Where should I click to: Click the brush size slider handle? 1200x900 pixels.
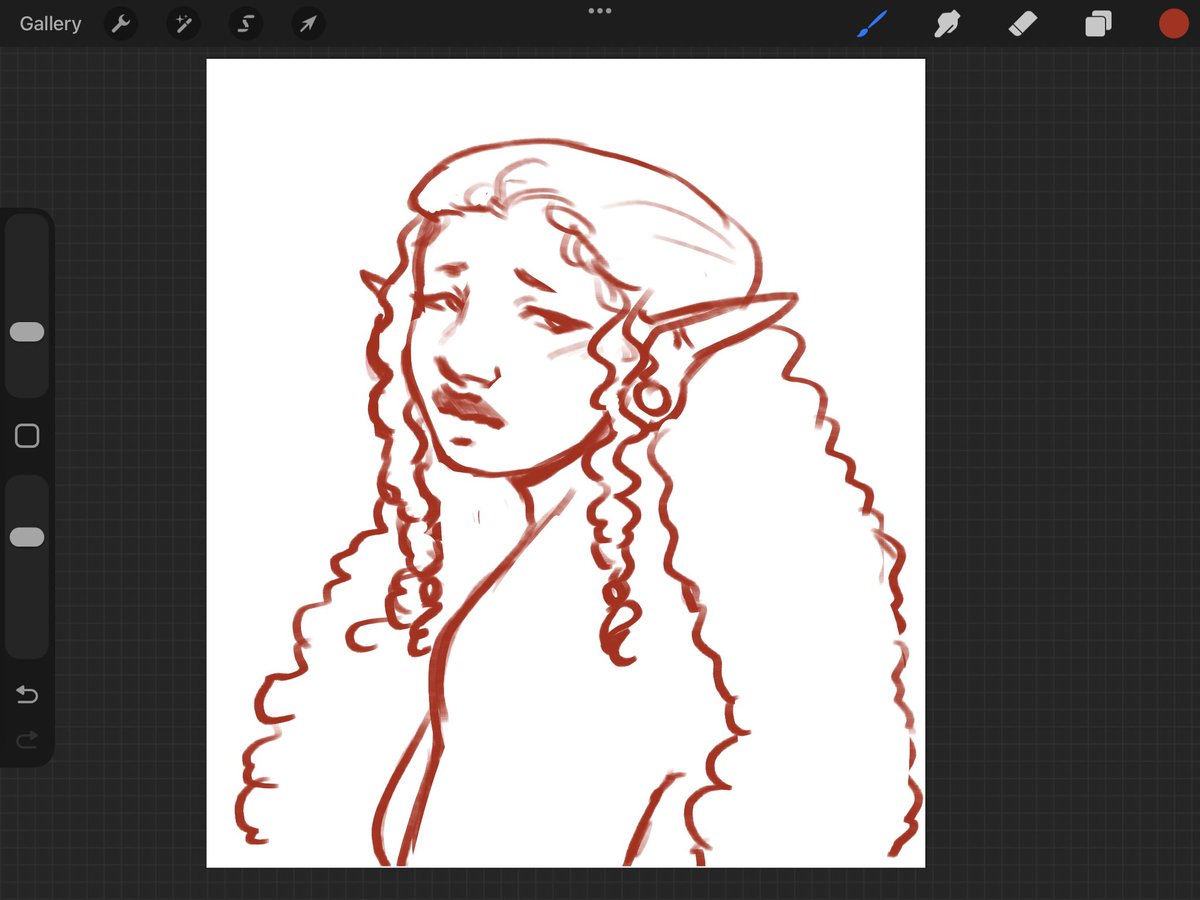(27, 332)
